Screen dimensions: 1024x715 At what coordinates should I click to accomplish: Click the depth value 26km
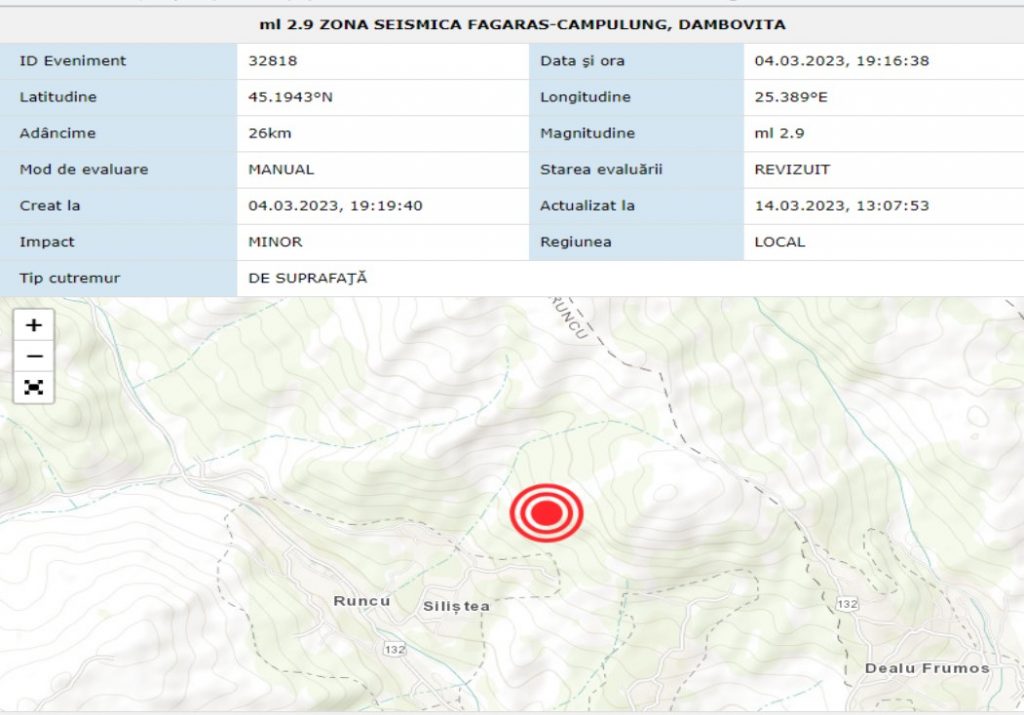pyautogui.click(x=270, y=133)
